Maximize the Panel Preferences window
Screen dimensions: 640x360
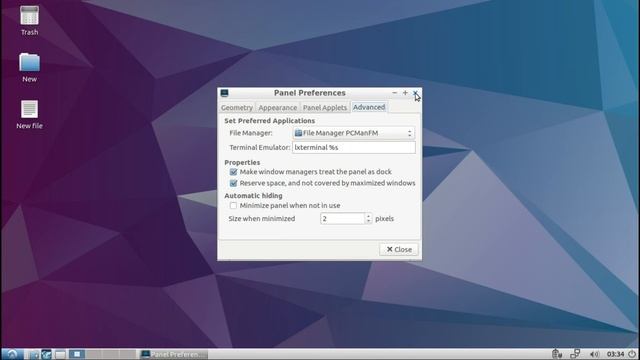click(405, 93)
